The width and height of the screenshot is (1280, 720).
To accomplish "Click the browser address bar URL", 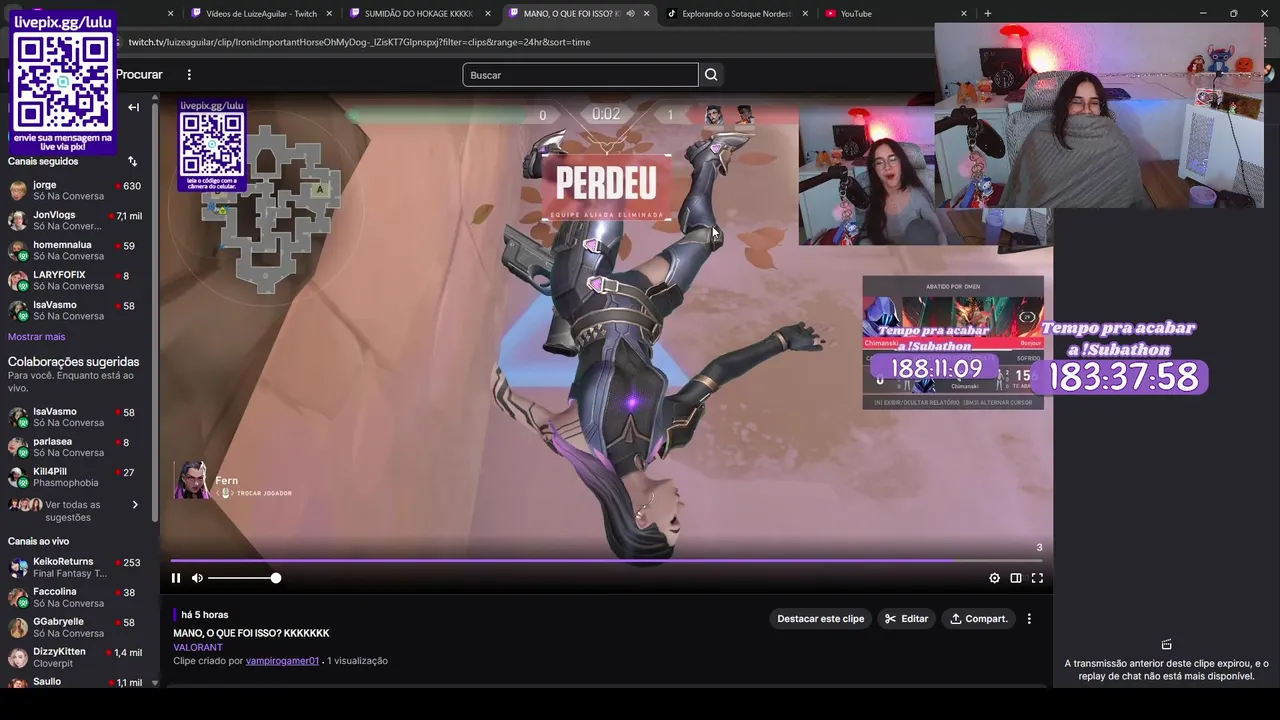I will [x=359, y=42].
